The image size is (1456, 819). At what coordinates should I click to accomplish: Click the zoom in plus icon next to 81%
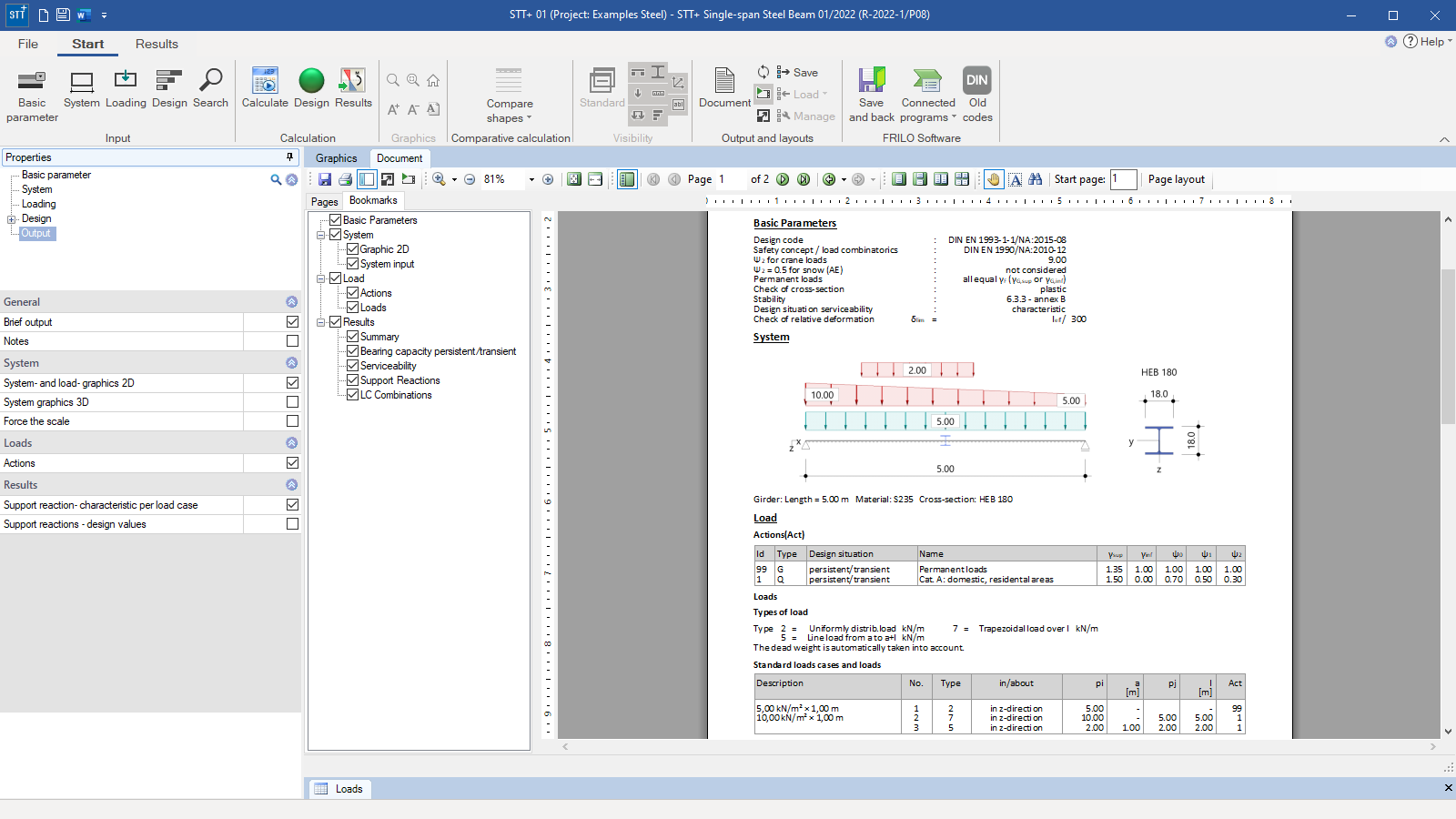click(548, 179)
